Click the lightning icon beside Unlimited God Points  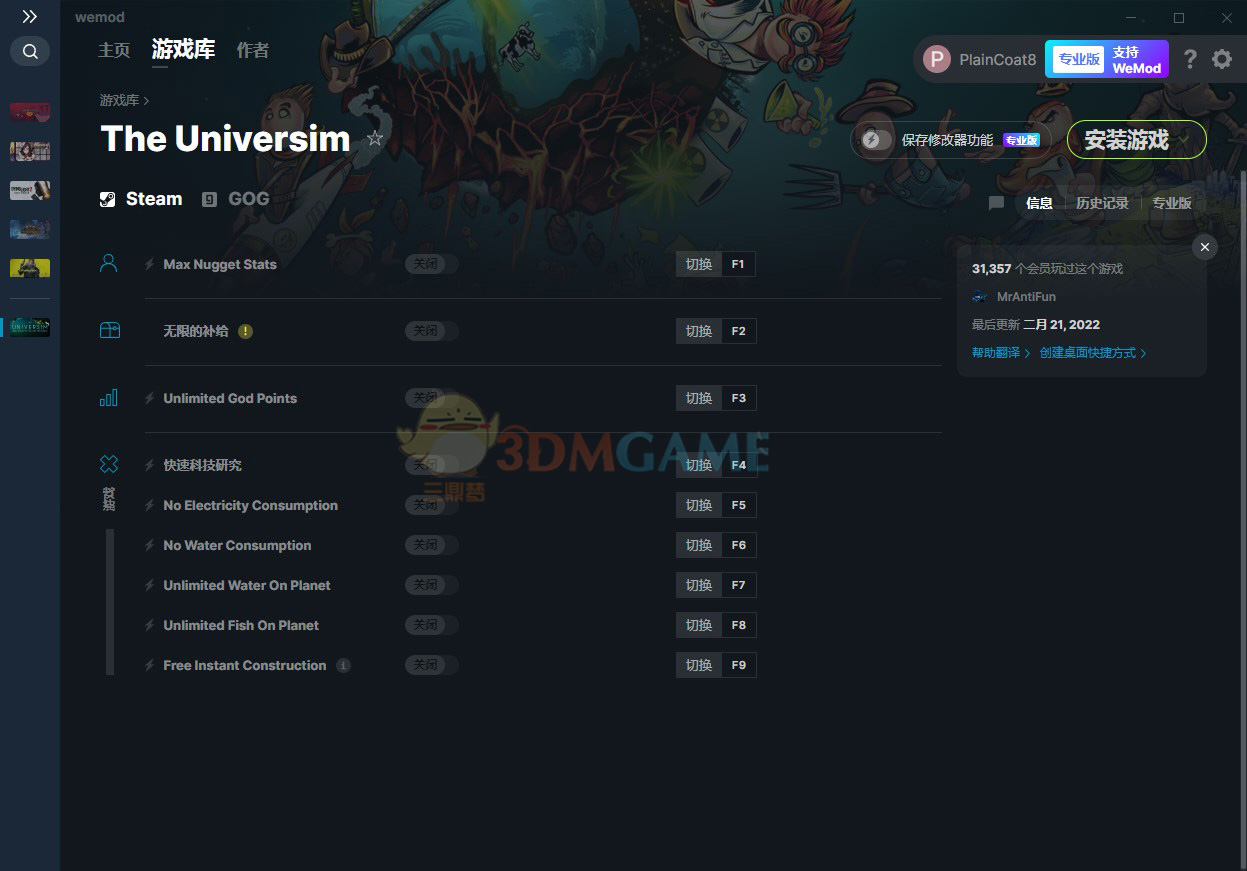click(x=150, y=398)
